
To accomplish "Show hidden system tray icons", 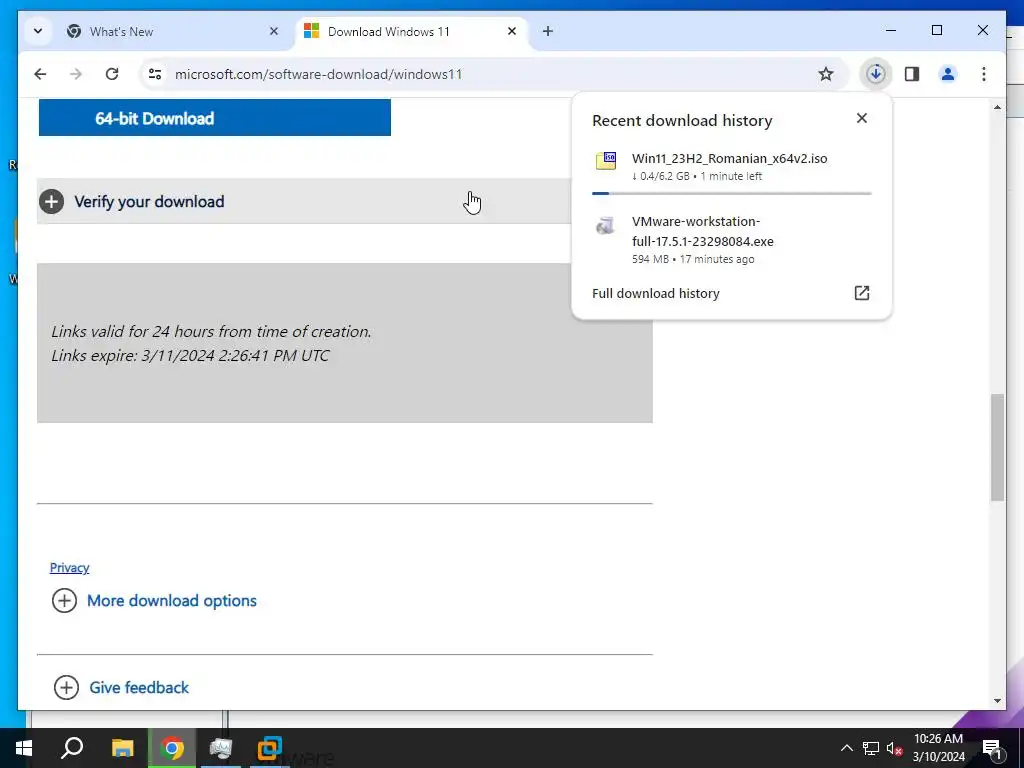I will click(846, 748).
